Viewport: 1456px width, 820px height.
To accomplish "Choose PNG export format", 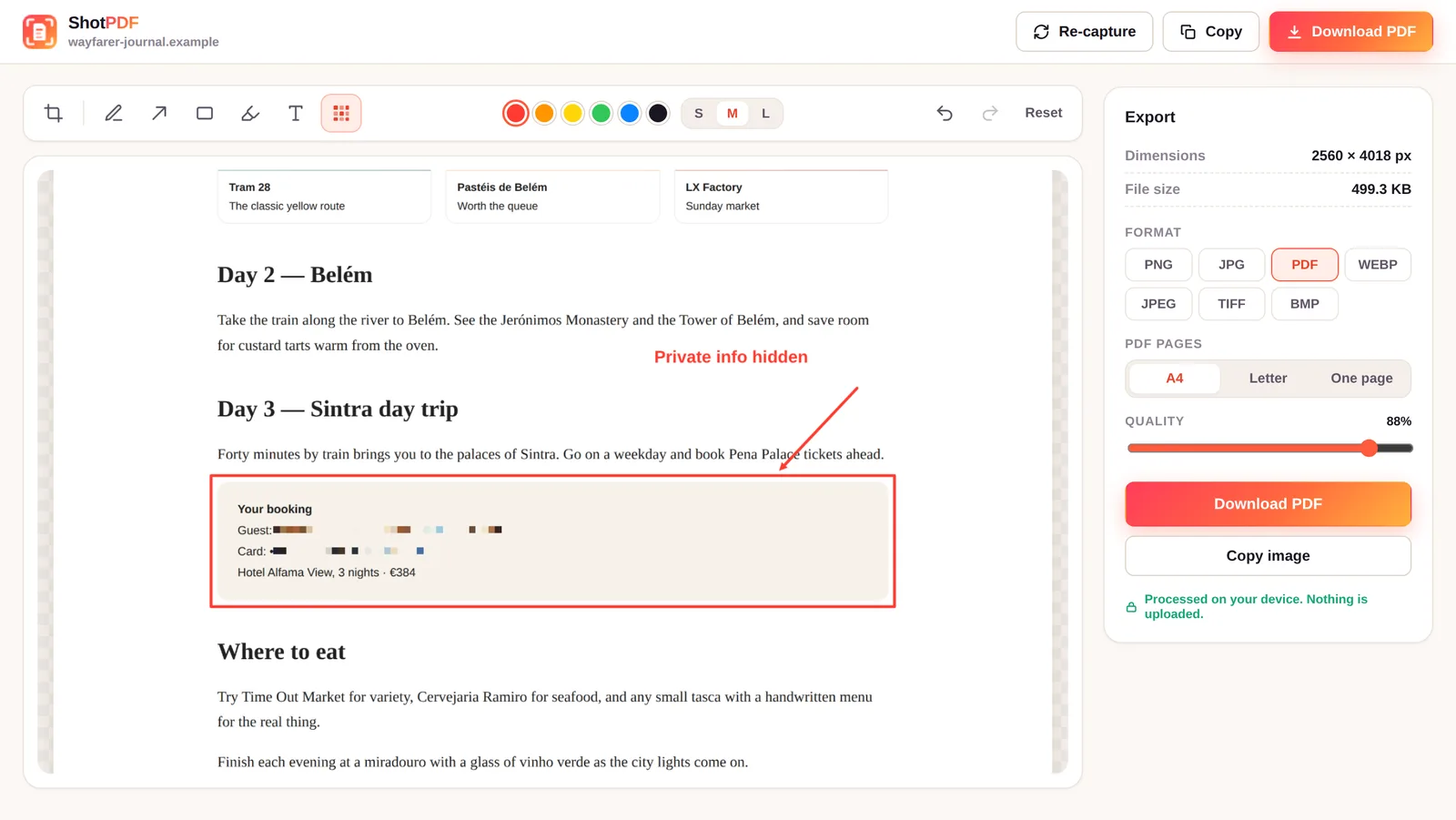I will click(x=1158, y=265).
